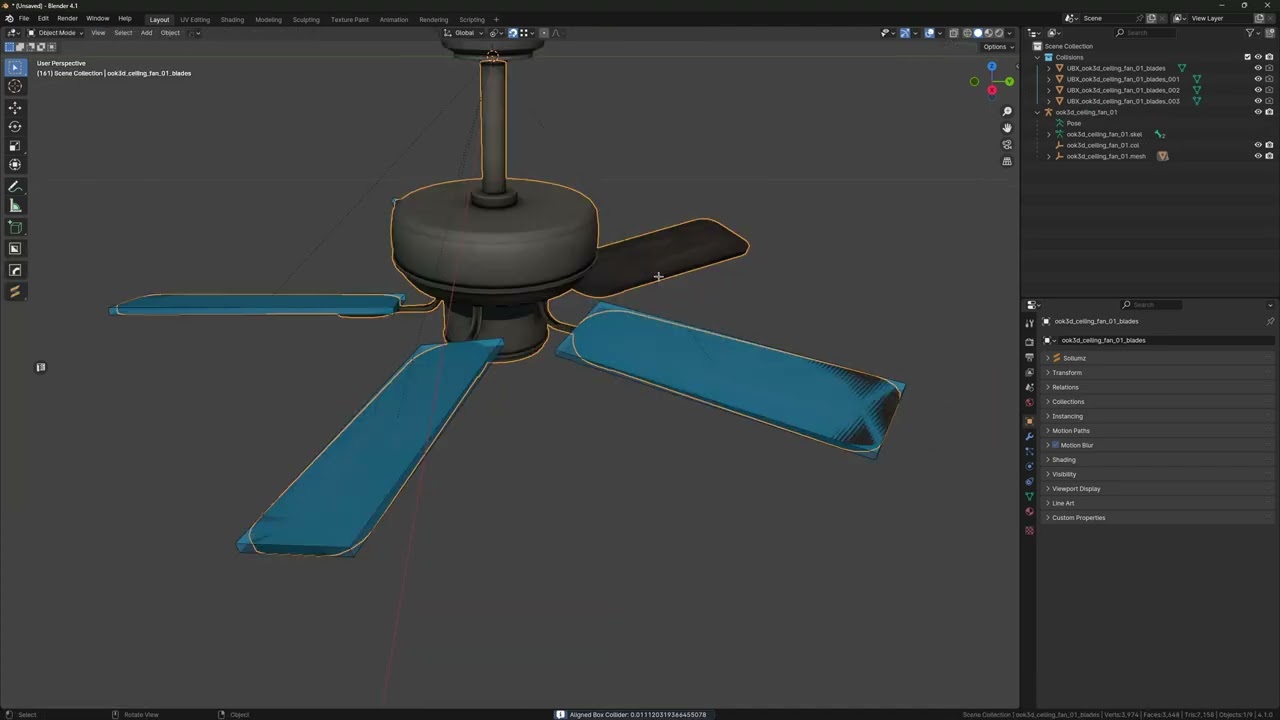Image resolution: width=1280 pixels, height=720 pixels.
Task: Click the Pan view hand icon
Action: pos(1007,128)
